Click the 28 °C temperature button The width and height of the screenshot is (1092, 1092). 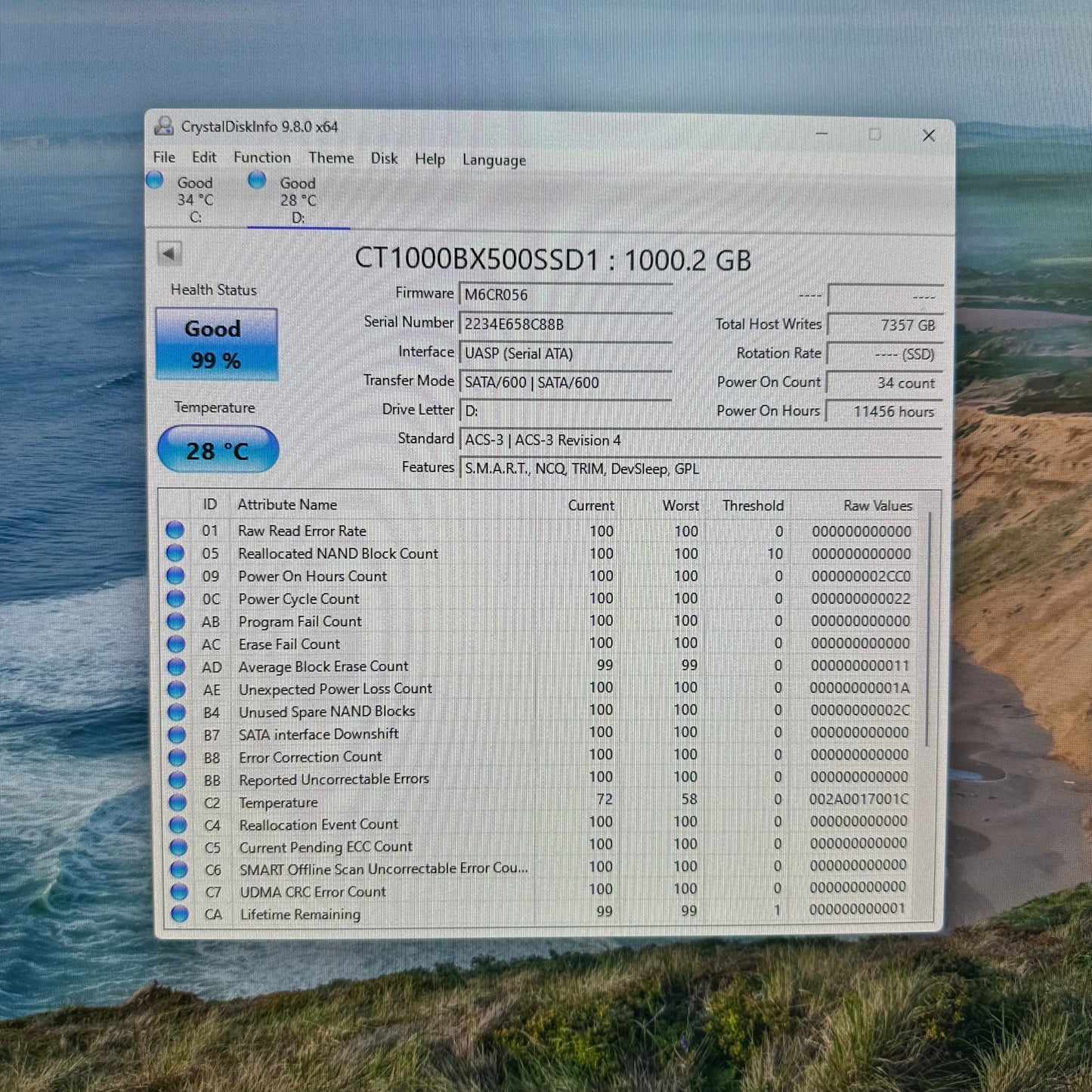click(x=218, y=450)
